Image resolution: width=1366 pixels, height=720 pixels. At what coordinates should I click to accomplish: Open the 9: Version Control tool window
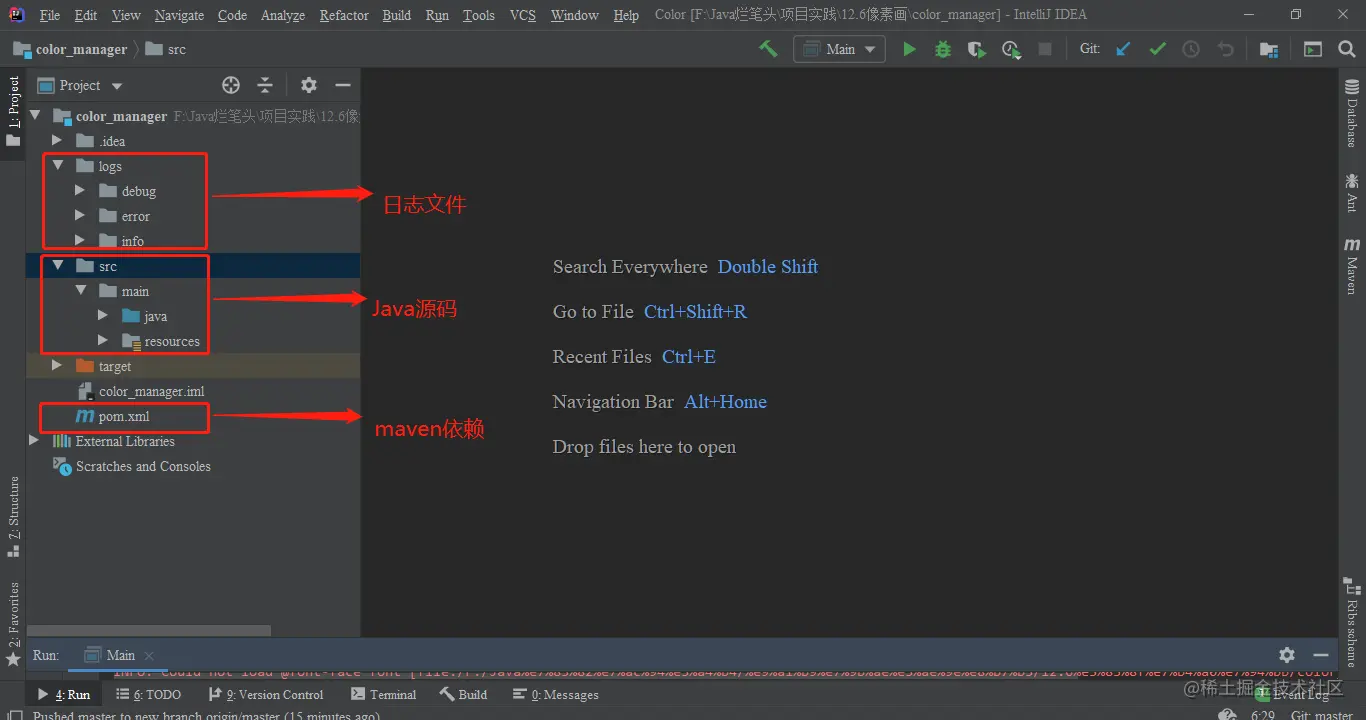pos(266,694)
